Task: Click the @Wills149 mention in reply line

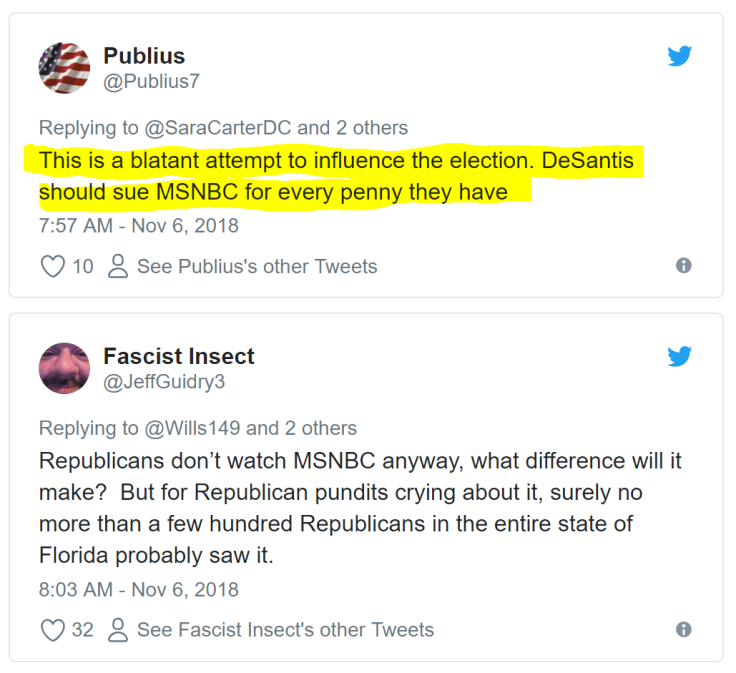Action: (192, 428)
